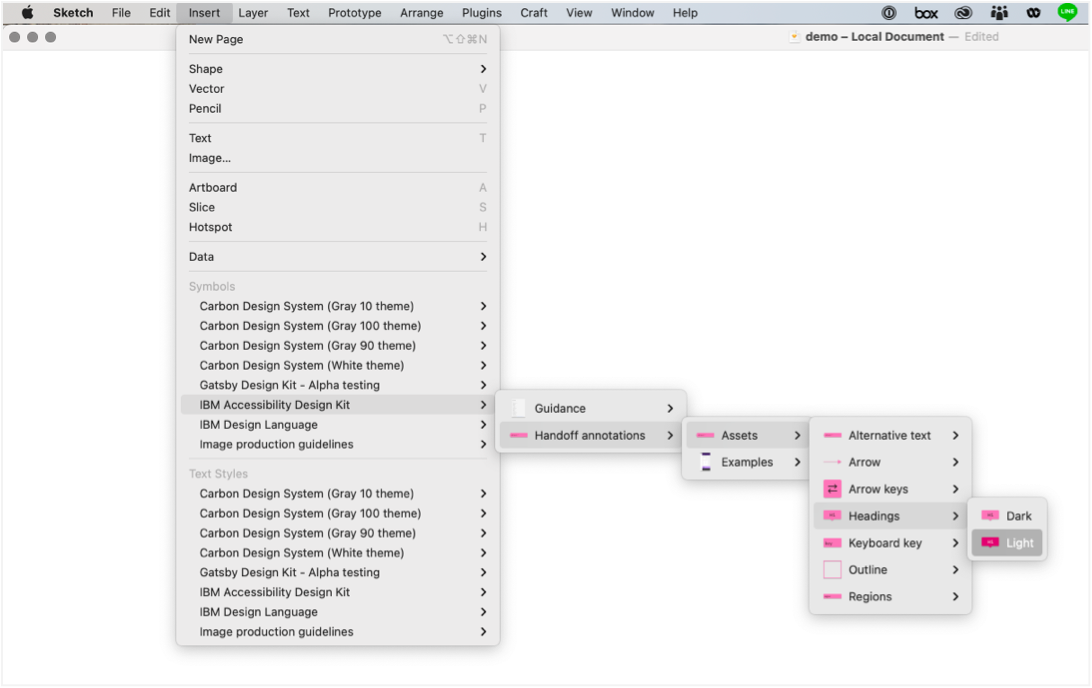Image resolution: width=1092 pixels, height=688 pixels.
Task: Click the Guidance document icon
Action: pyautogui.click(x=518, y=408)
